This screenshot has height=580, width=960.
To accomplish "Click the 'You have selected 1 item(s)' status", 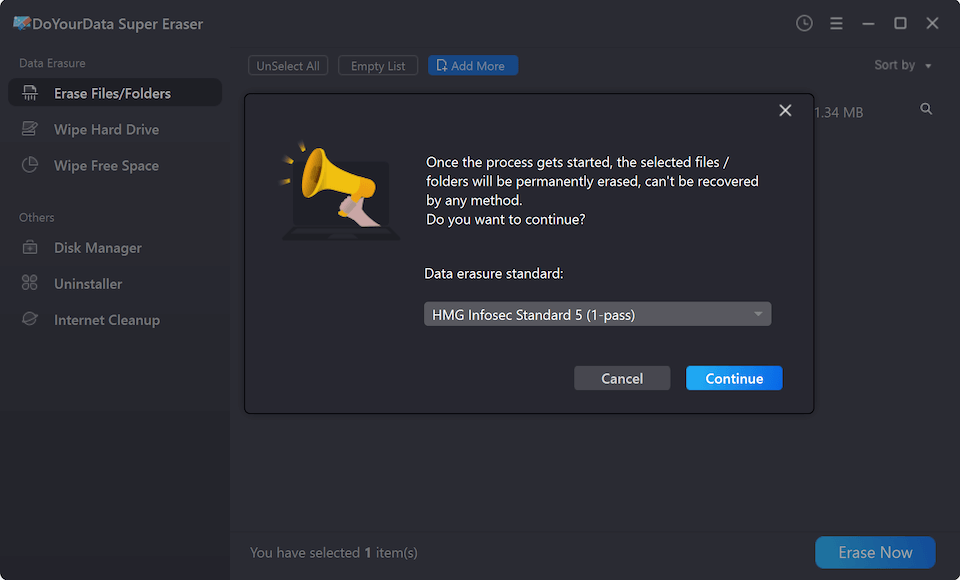I will click(x=334, y=552).
